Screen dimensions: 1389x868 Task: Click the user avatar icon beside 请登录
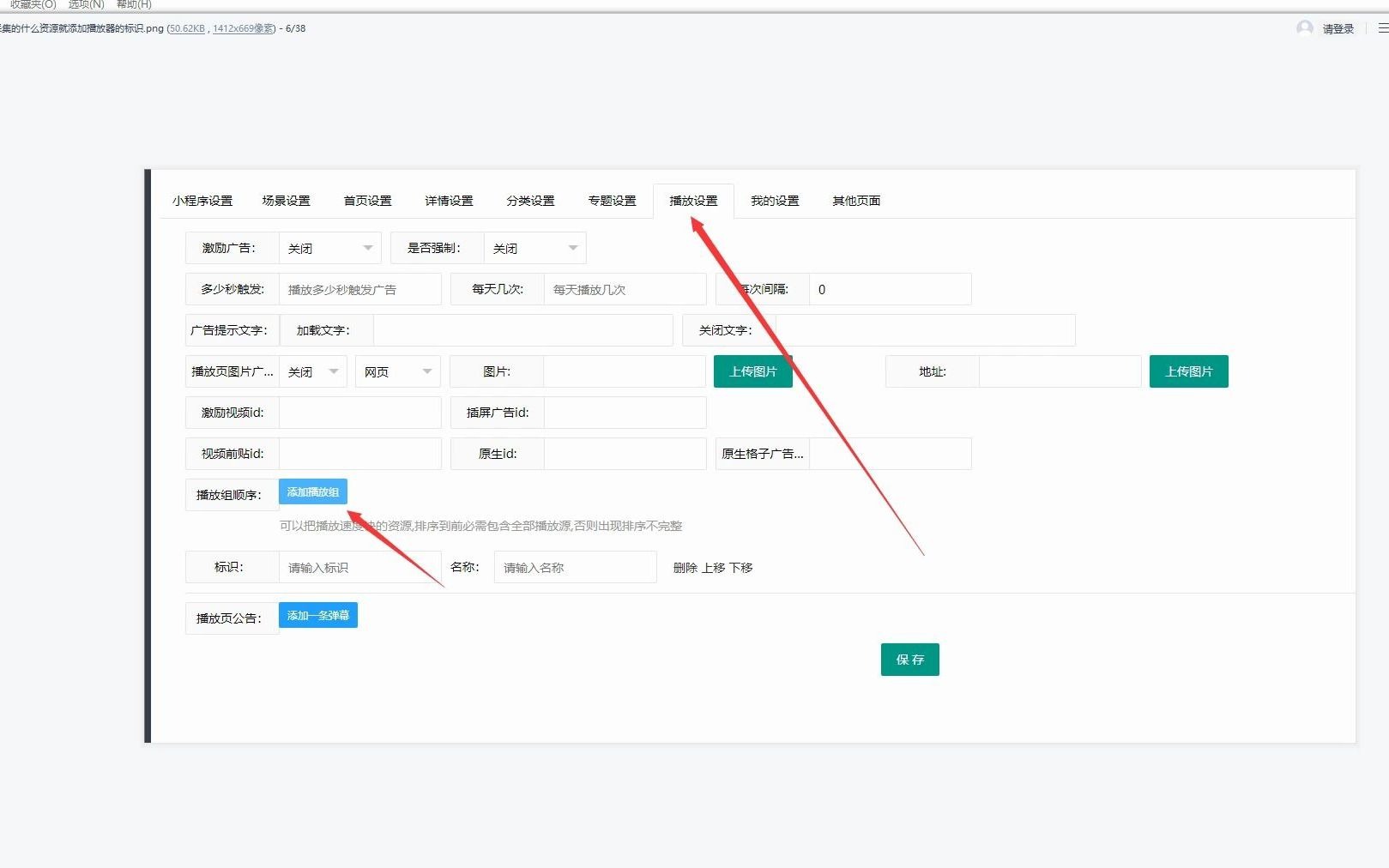tap(1305, 28)
